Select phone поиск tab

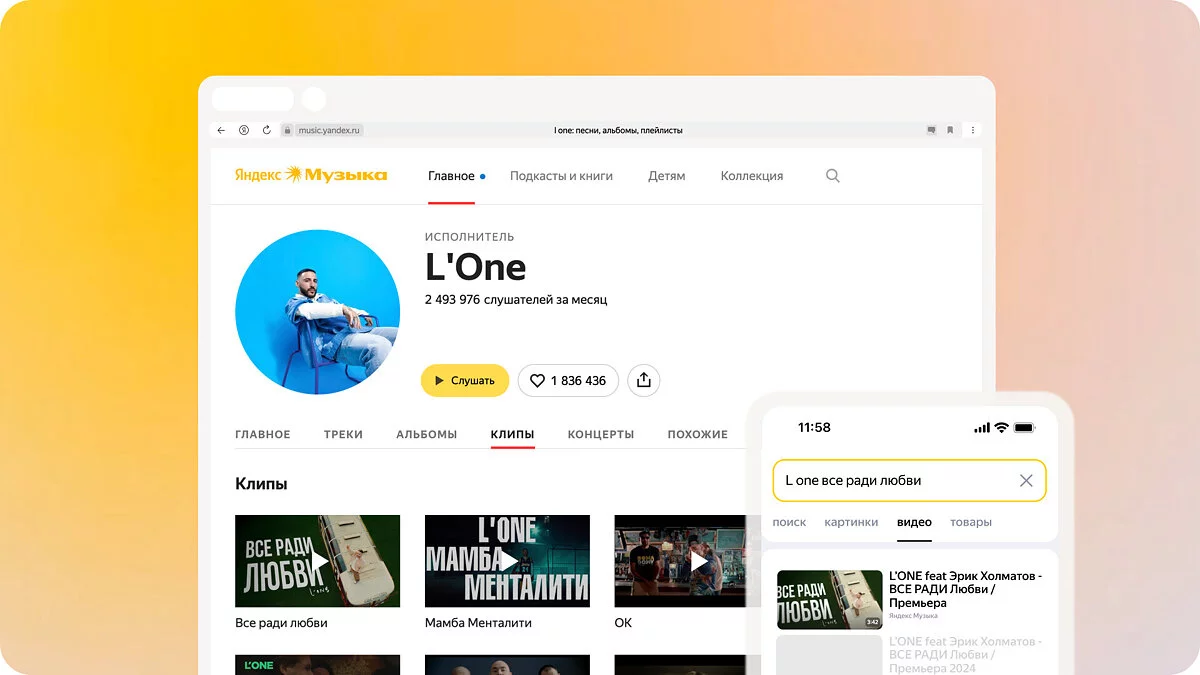(x=790, y=523)
